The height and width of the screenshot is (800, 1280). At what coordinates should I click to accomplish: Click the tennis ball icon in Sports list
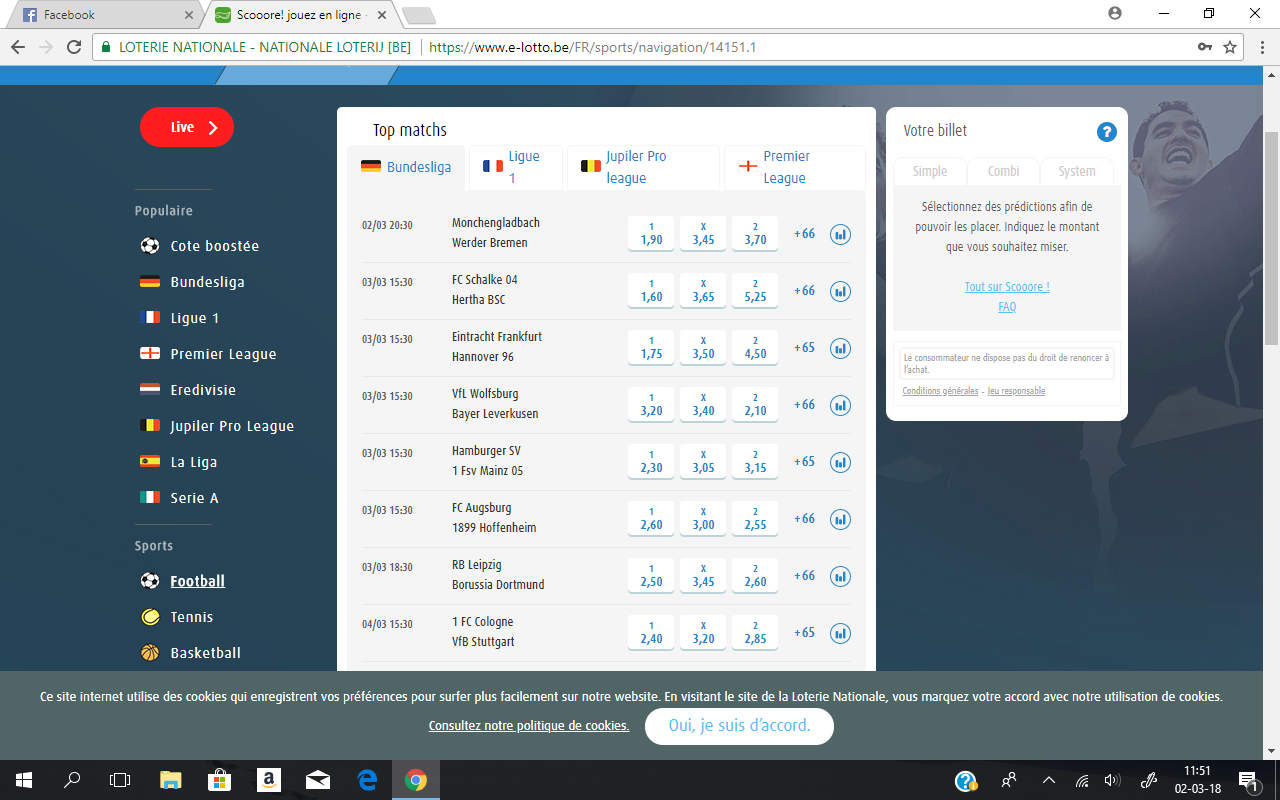(x=150, y=617)
